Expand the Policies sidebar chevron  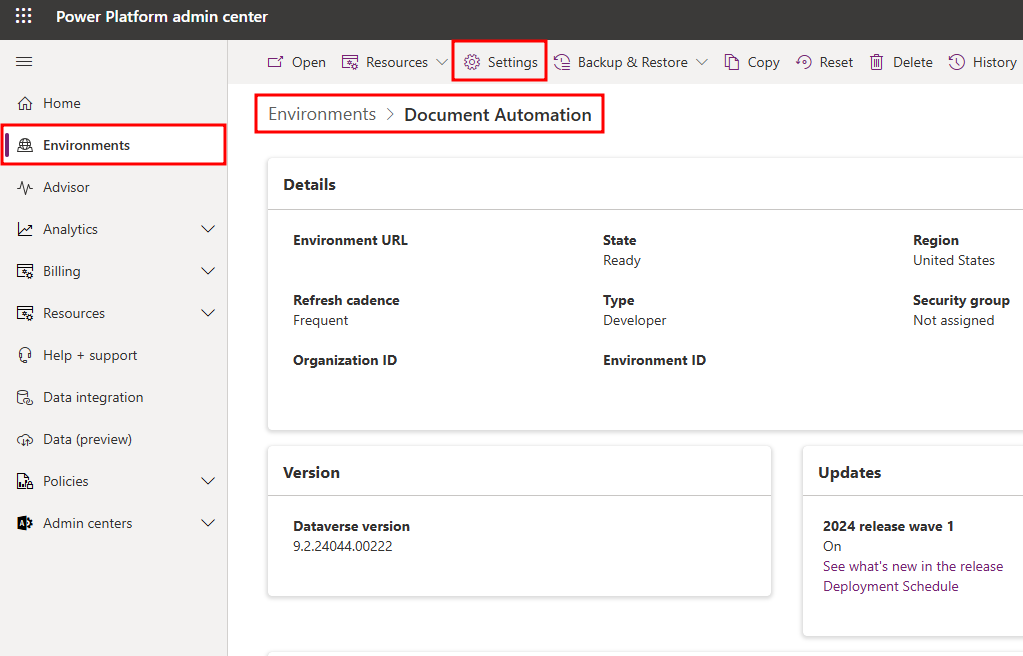[x=208, y=481]
